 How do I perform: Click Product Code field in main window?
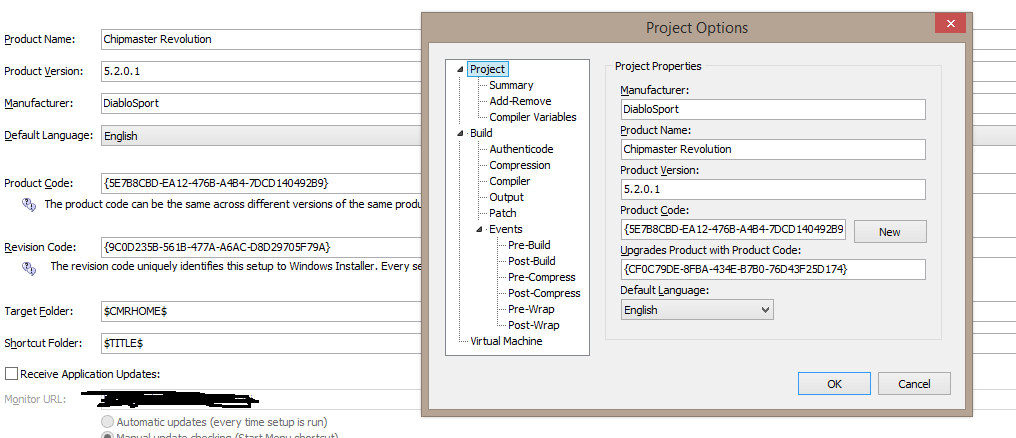[261, 183]
